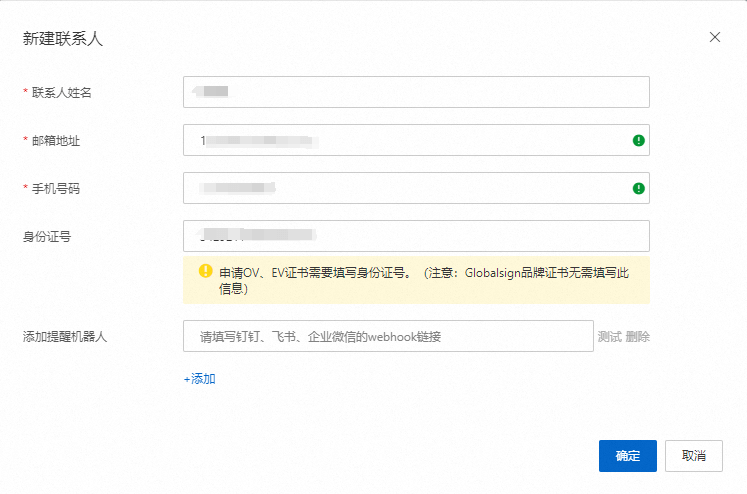Click 删除 to remove the robot row

(638, 337)
